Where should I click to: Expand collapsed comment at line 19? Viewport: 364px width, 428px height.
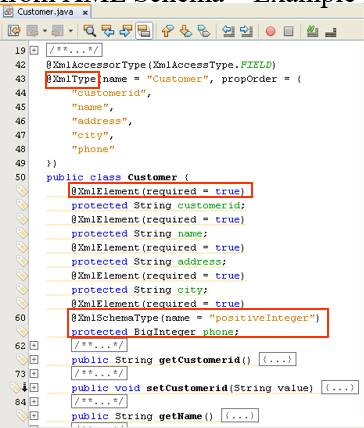pyautogui.click(x=34, y=51)
